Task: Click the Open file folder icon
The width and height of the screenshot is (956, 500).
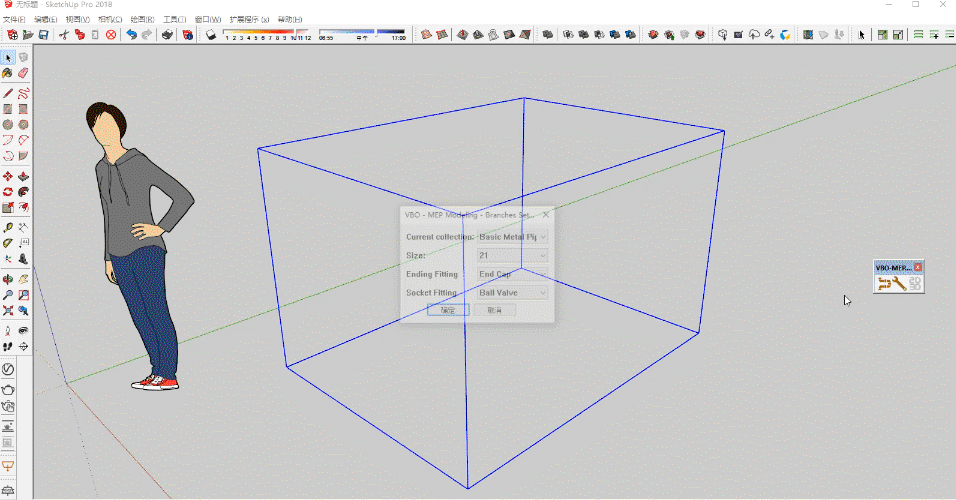Action: (28, 35)
